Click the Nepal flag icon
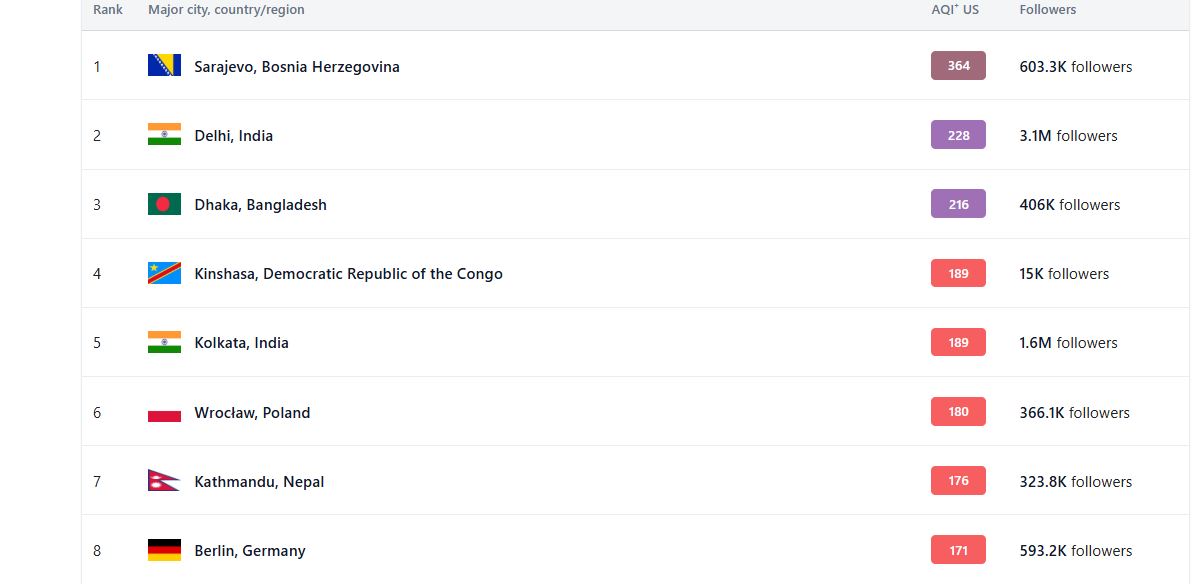 tap(163, 481)
